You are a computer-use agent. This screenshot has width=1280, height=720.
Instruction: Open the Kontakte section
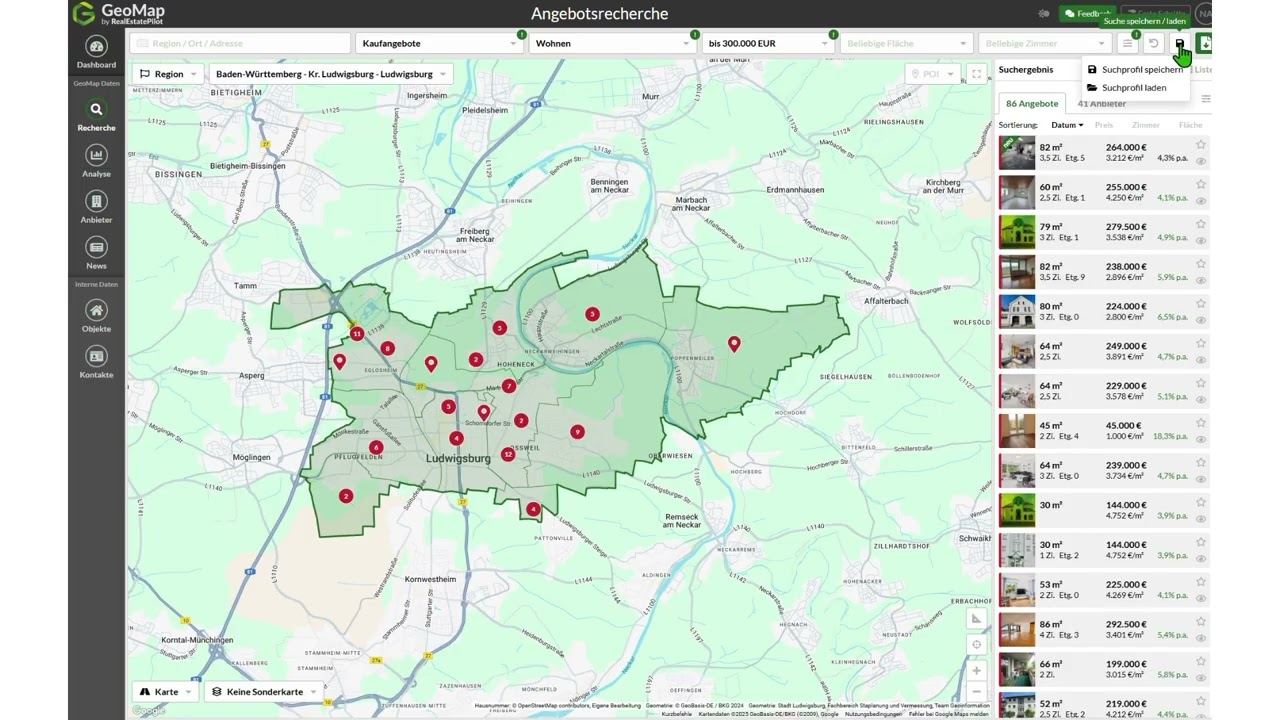tap(96, 362)
